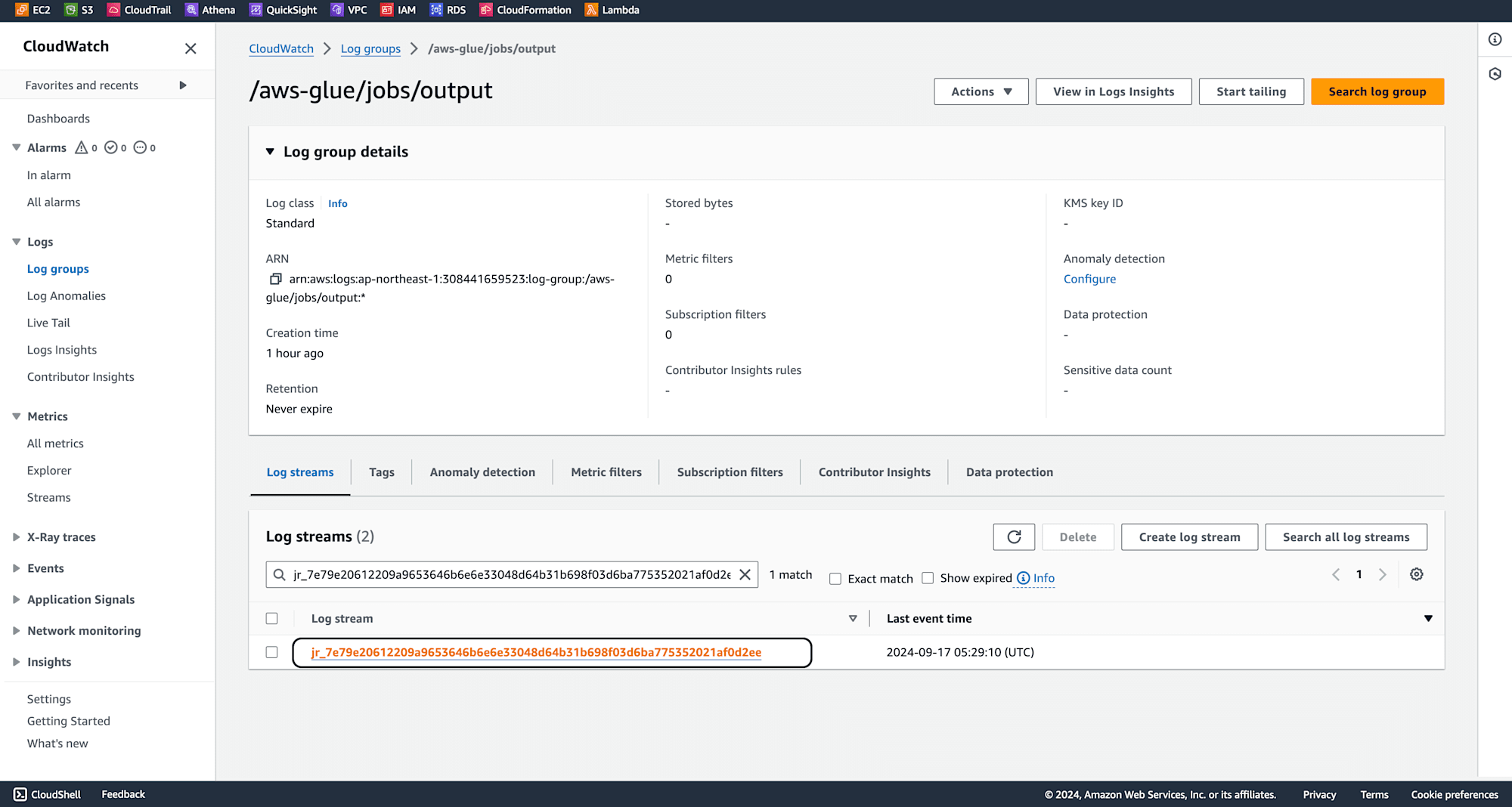Collapse the Log group details section

270,152
